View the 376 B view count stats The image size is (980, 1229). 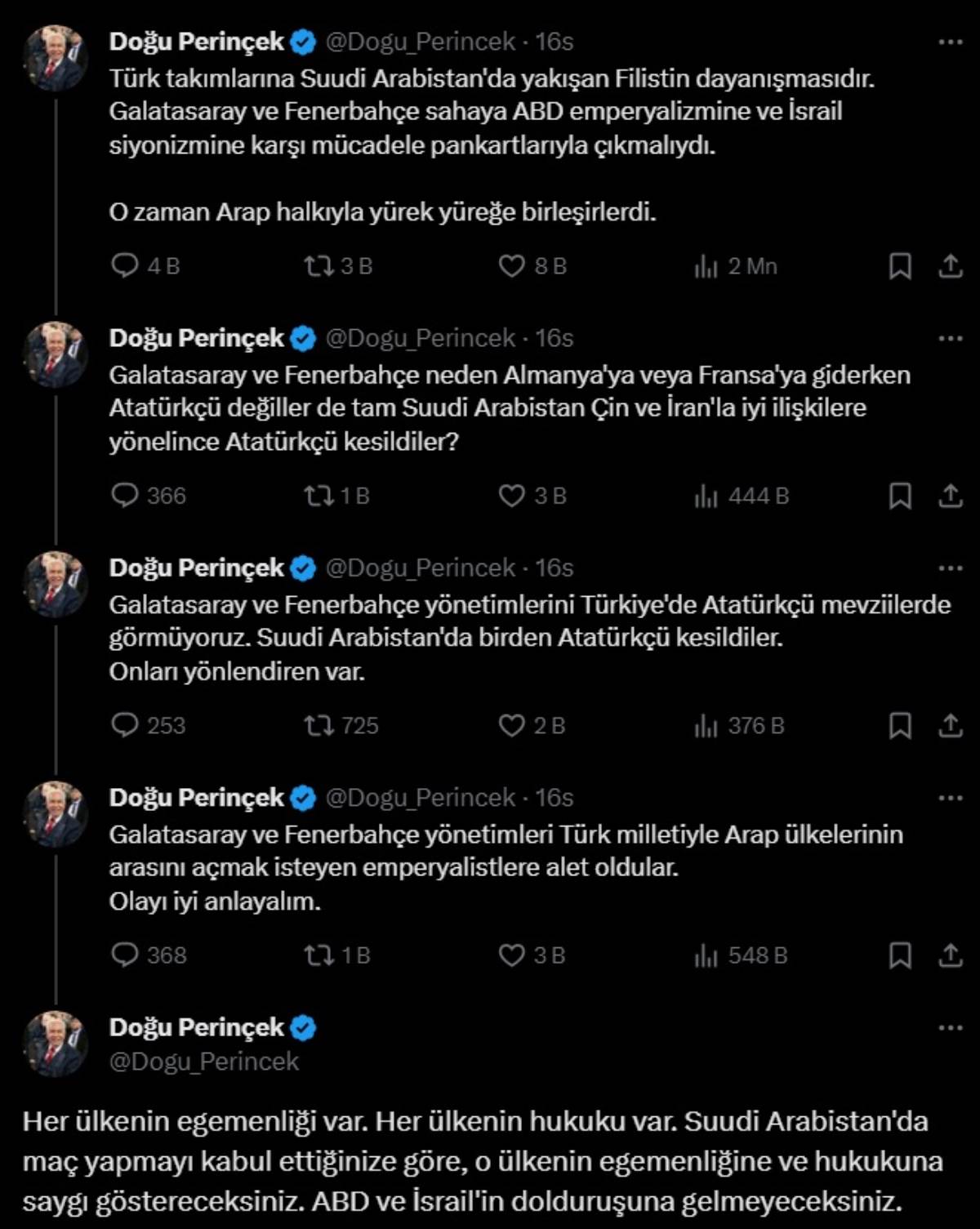pos(706,725)
